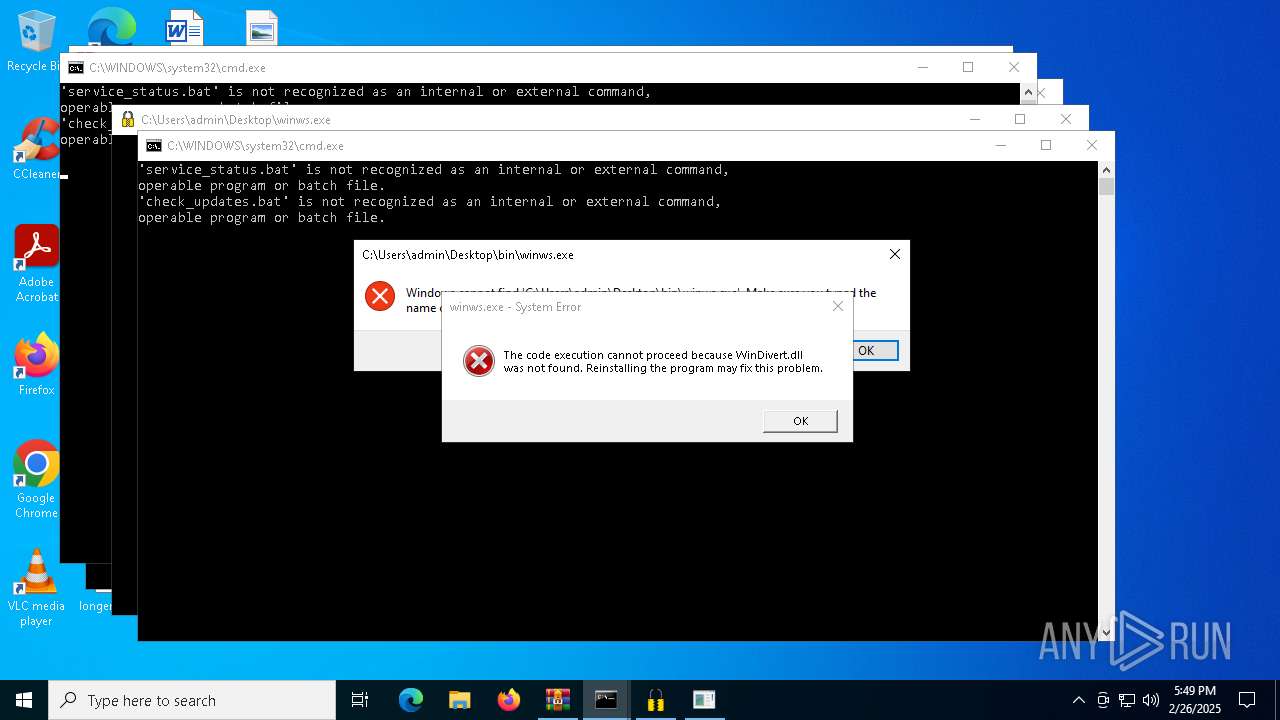Open Task View from taskbar

click(360, 700)
